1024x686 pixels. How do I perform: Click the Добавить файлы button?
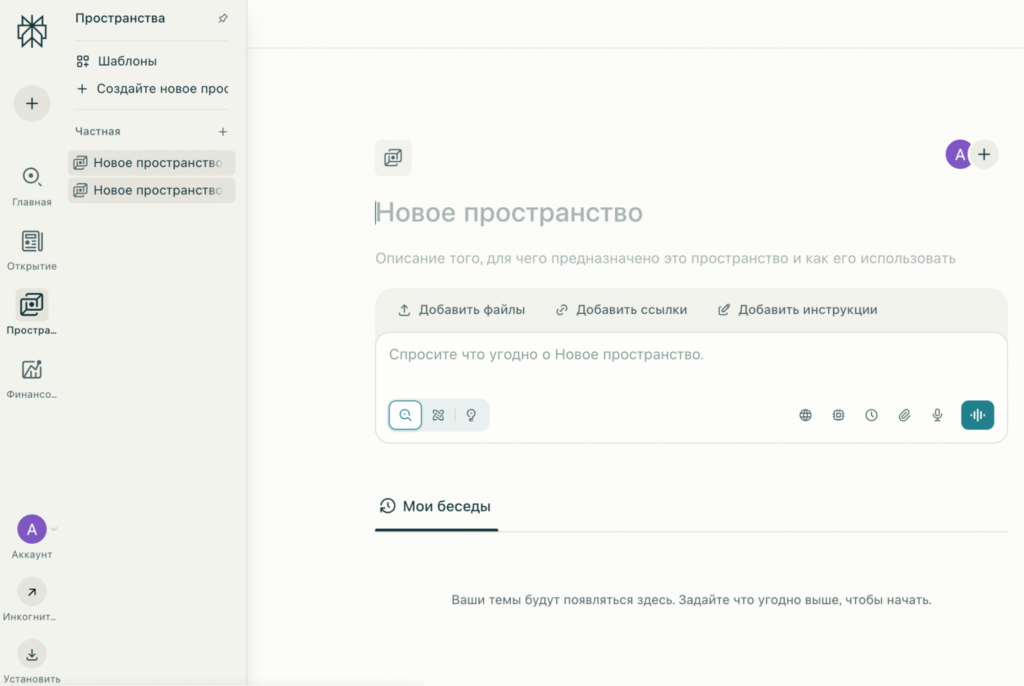[461, 310]
